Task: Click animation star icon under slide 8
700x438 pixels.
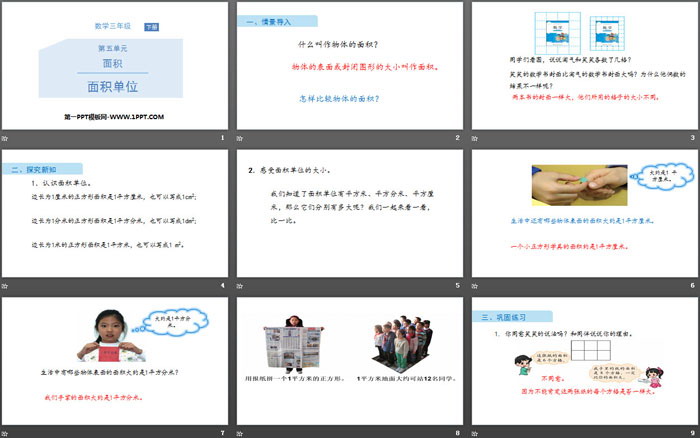Action: coord(240,434)
